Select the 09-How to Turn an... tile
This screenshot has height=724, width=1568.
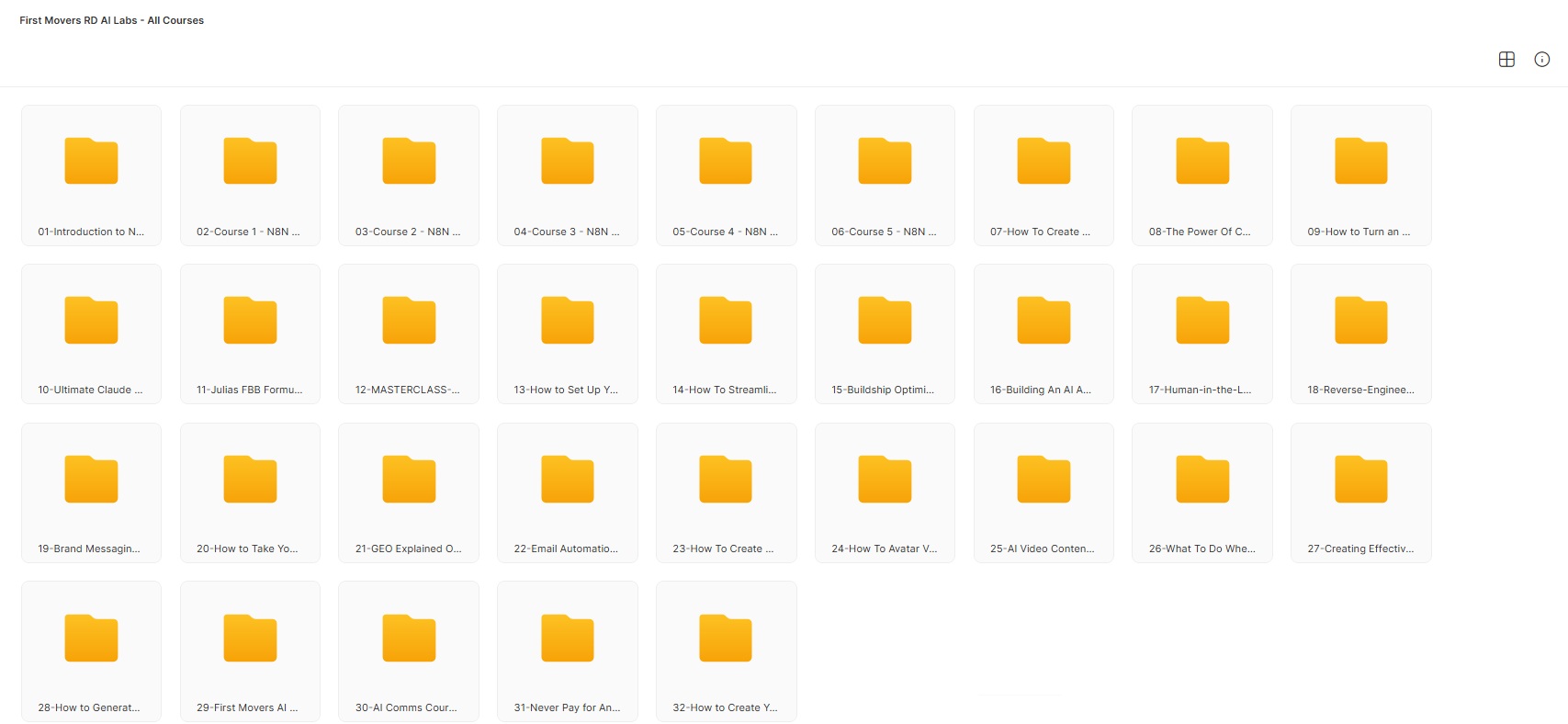coord(1360,175)
